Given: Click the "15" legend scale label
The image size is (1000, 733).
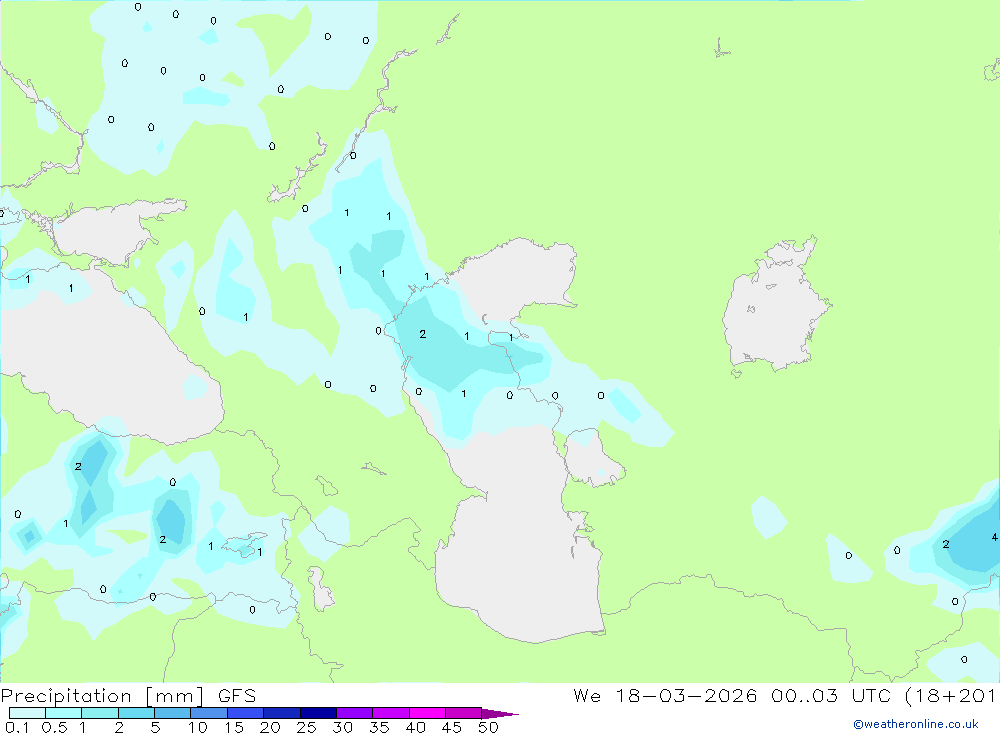Looking at the screenshot, I should pyautogui.click(x=233, y=727).
